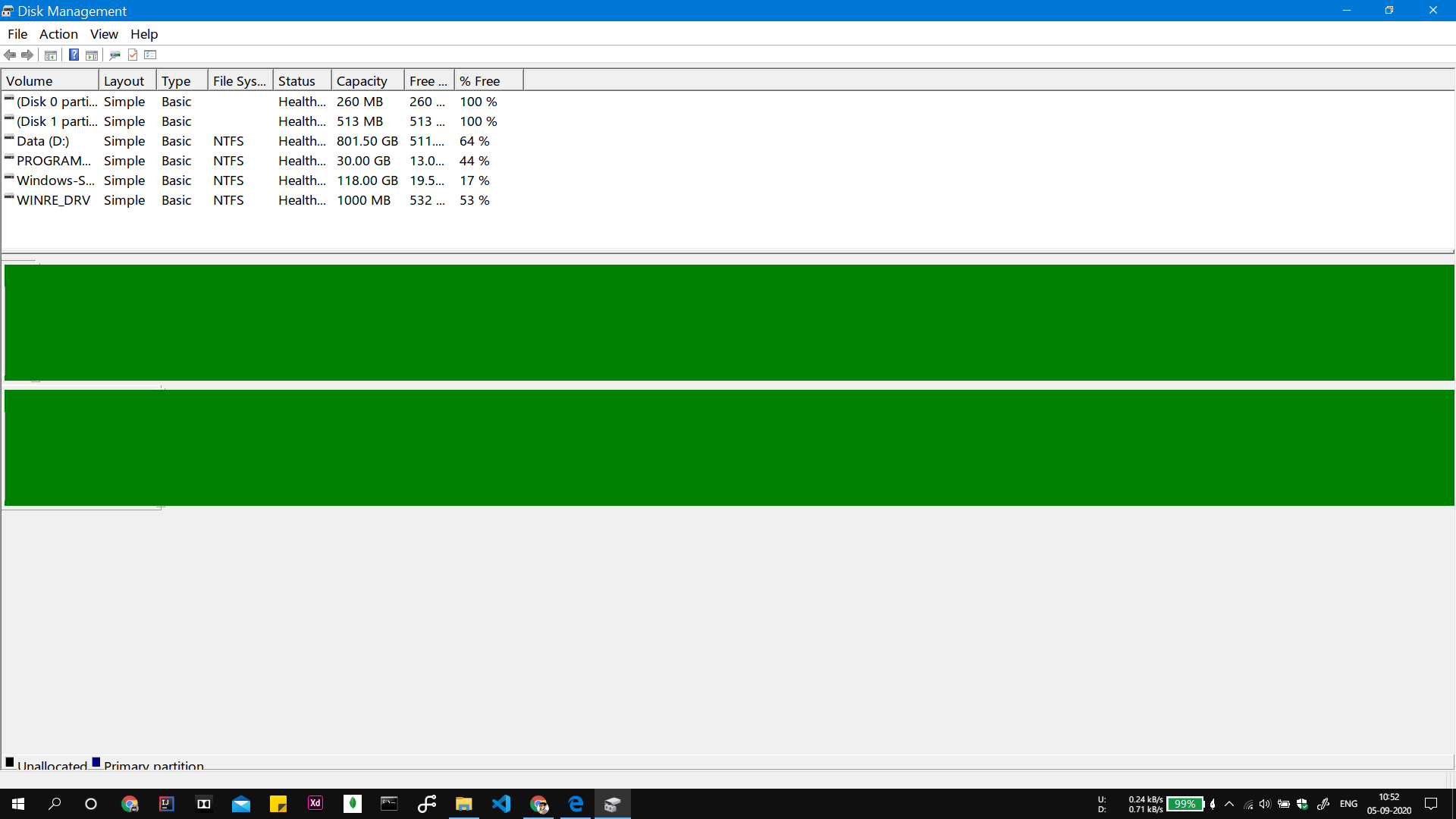
Task: Select the WINRE_DRV volume row
Action: [53, 200]
